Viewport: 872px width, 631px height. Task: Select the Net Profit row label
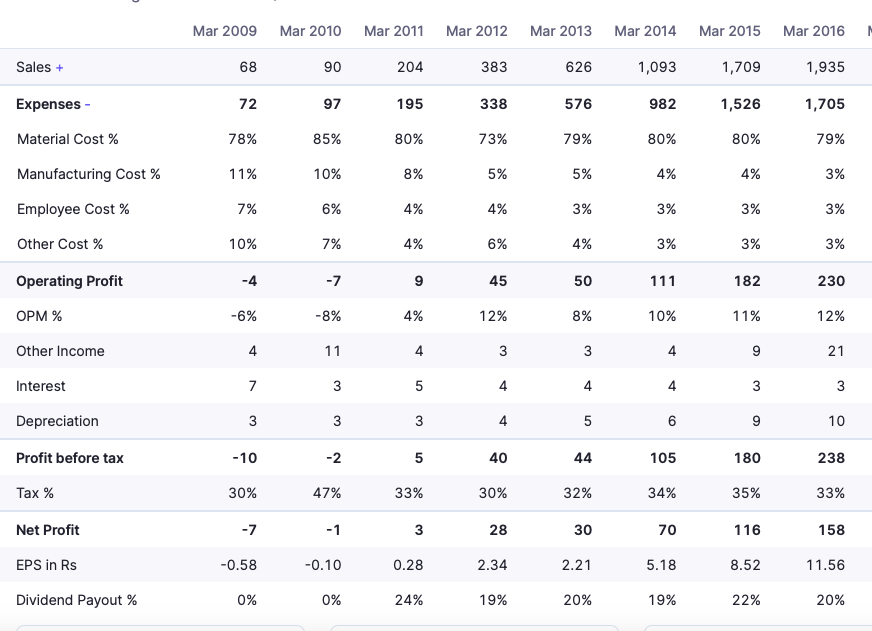click(x=48, y=530)
